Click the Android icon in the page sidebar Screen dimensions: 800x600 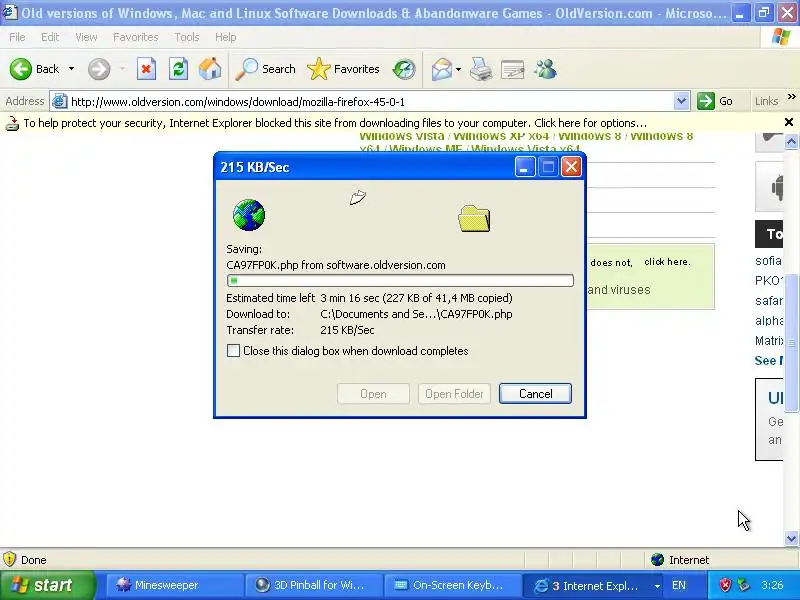[x=777, y=186]
